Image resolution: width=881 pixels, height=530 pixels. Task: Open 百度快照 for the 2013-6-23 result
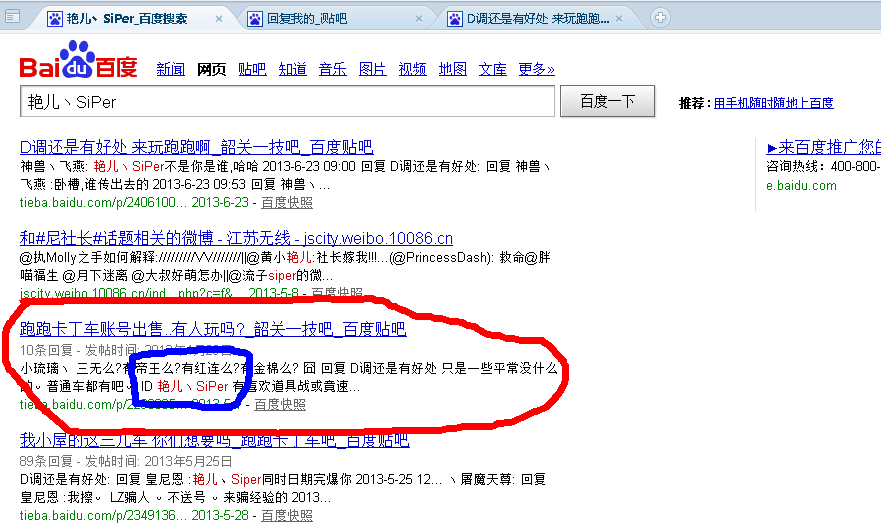[x=287, y=202]
